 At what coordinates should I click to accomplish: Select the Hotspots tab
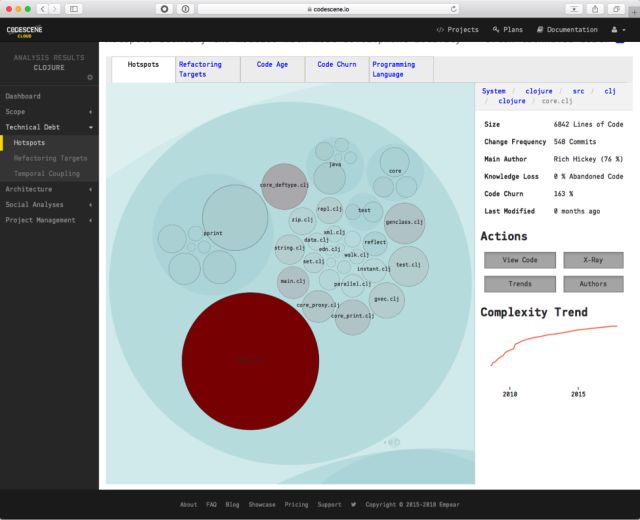pos(143,69)
